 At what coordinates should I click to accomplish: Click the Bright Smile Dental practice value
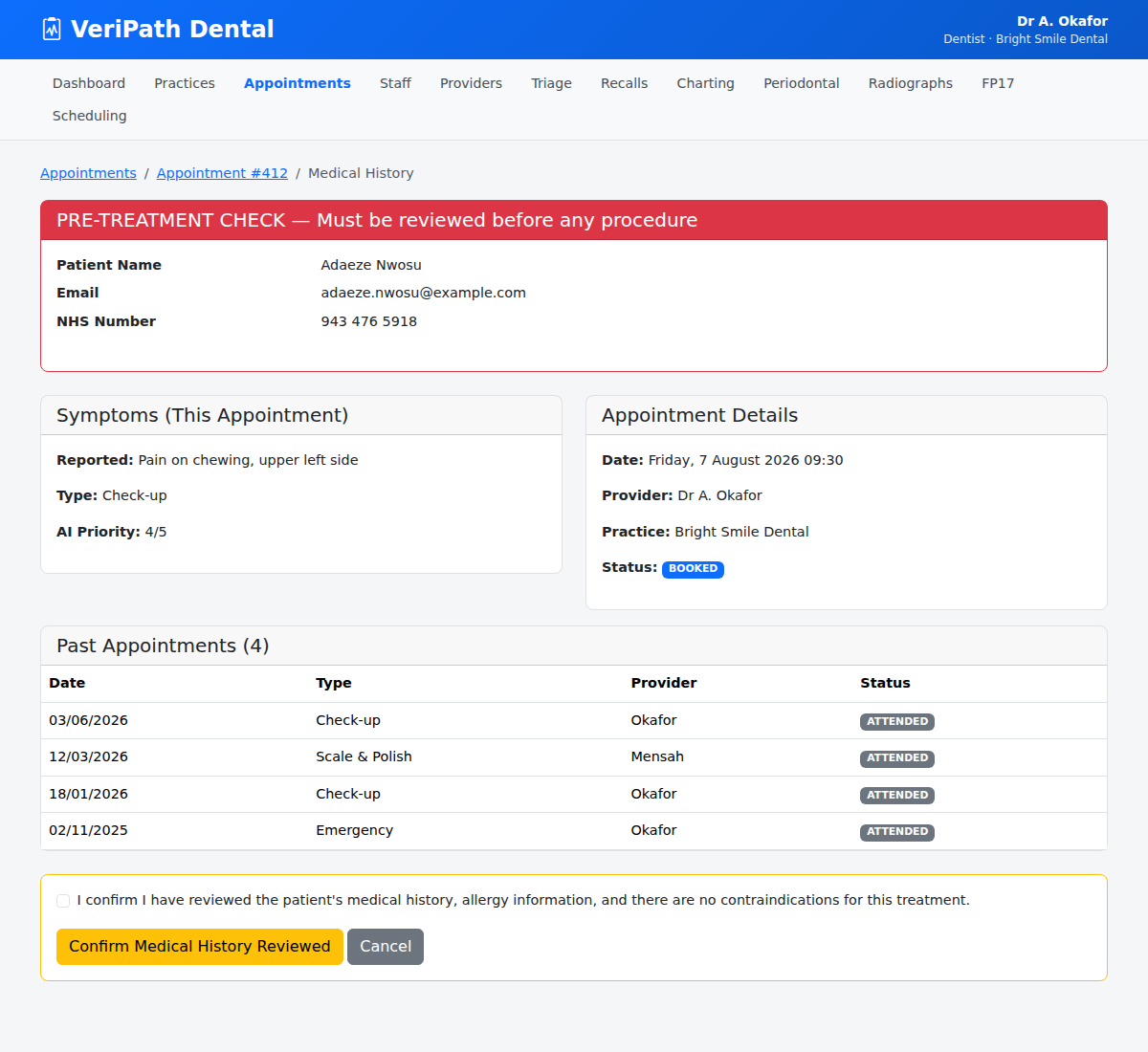pos(741,532)
